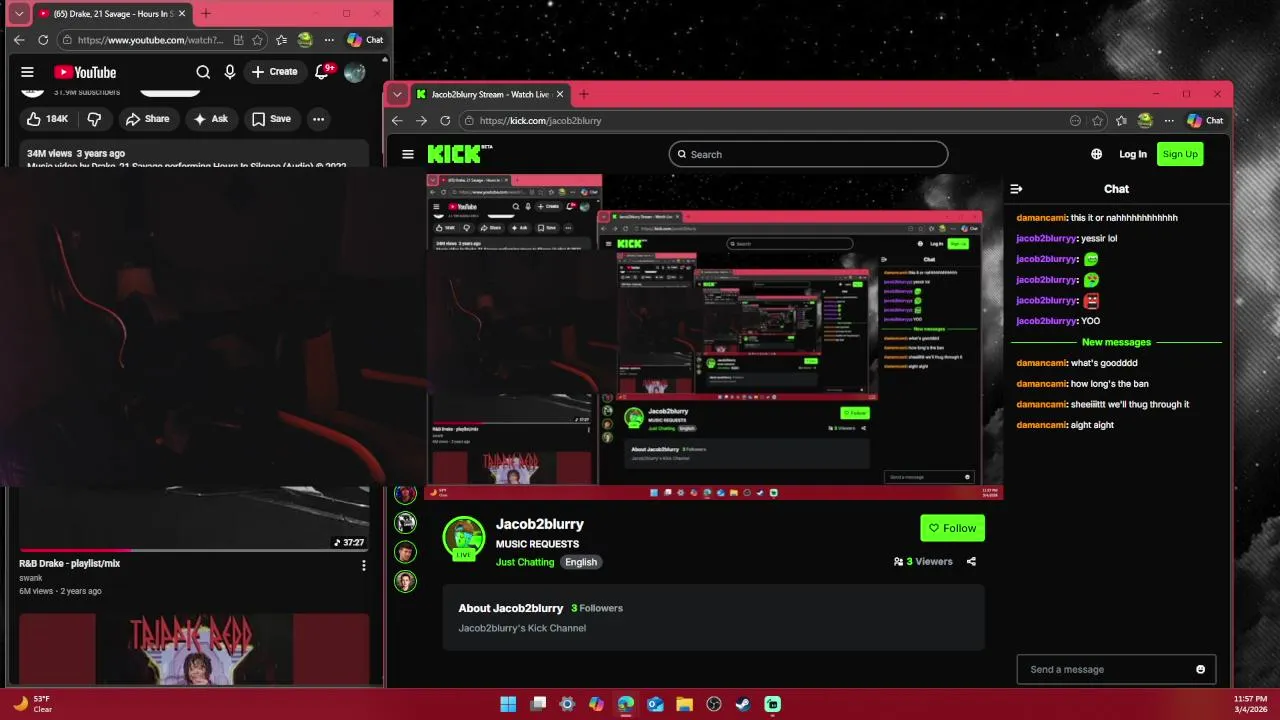The height and width of the screenshot is (720, 1280).
Task: Open Copilot Chat in the Kick window
Action: click(1205, 120)
